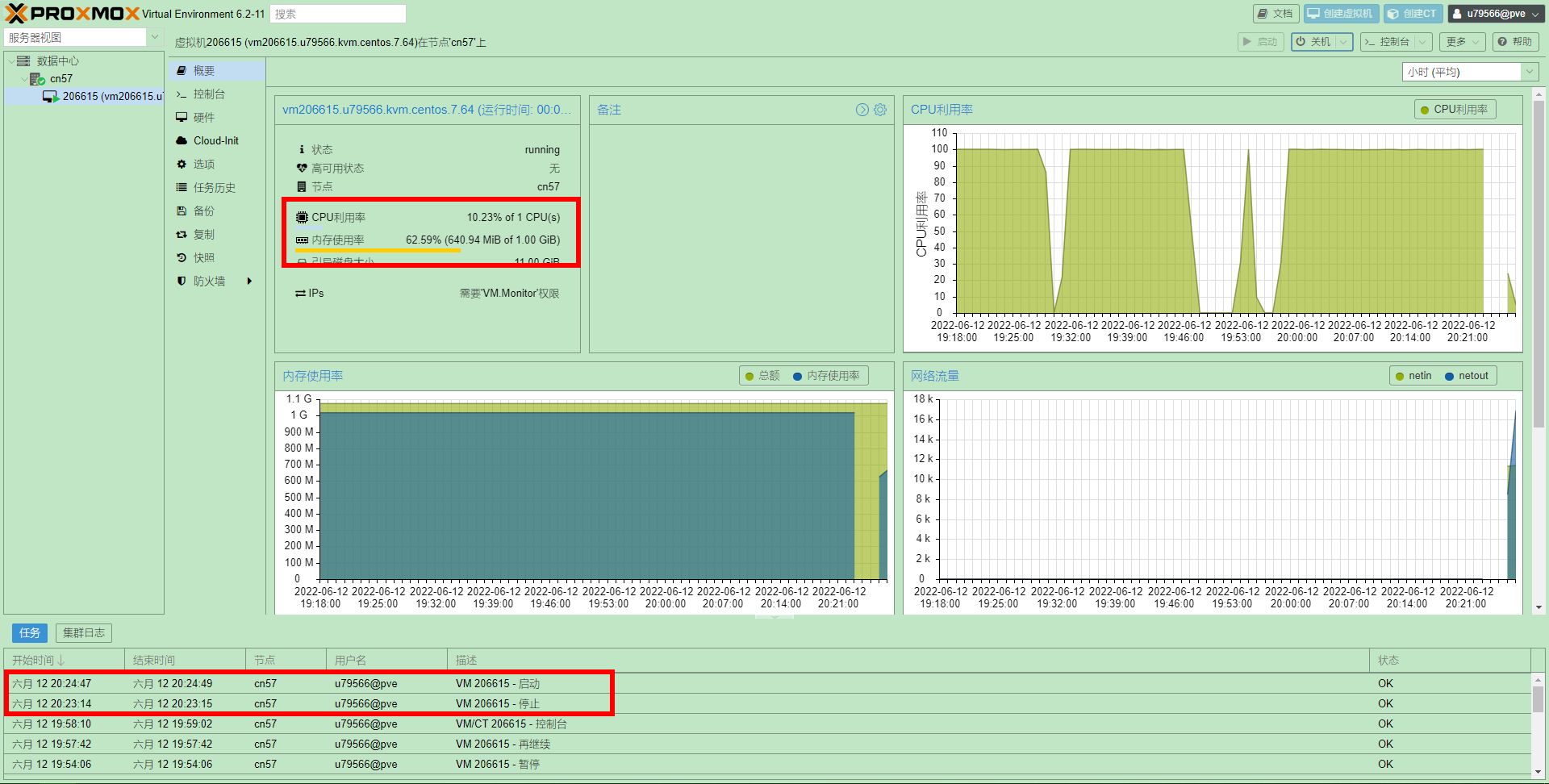This screenshot has width=1549, height=784.
Task: Click the 高可用状态 heartbeat icon
Action: [302, 169]
